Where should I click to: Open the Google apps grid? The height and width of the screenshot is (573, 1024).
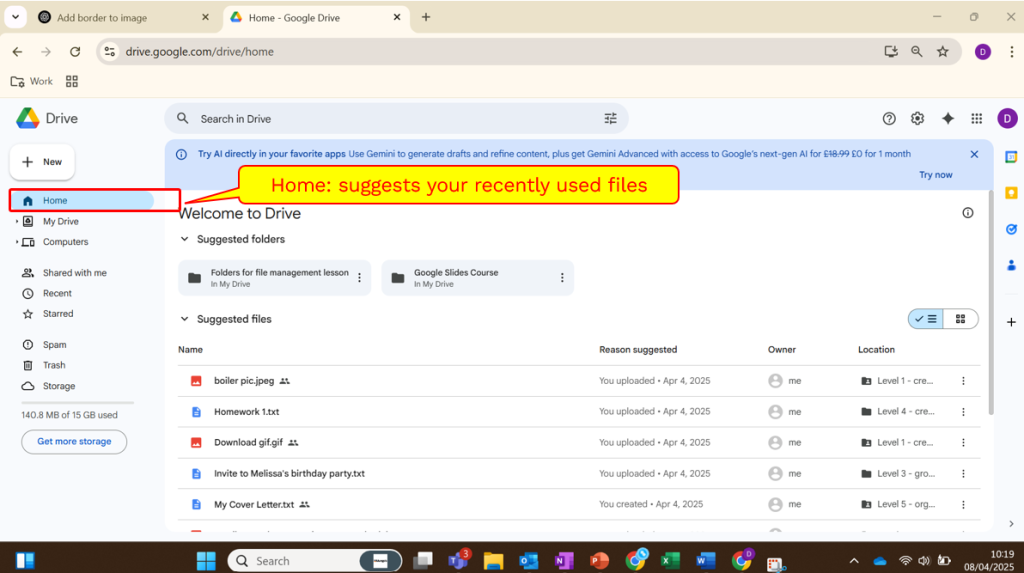pyautogui.click(x=976, y=118)
